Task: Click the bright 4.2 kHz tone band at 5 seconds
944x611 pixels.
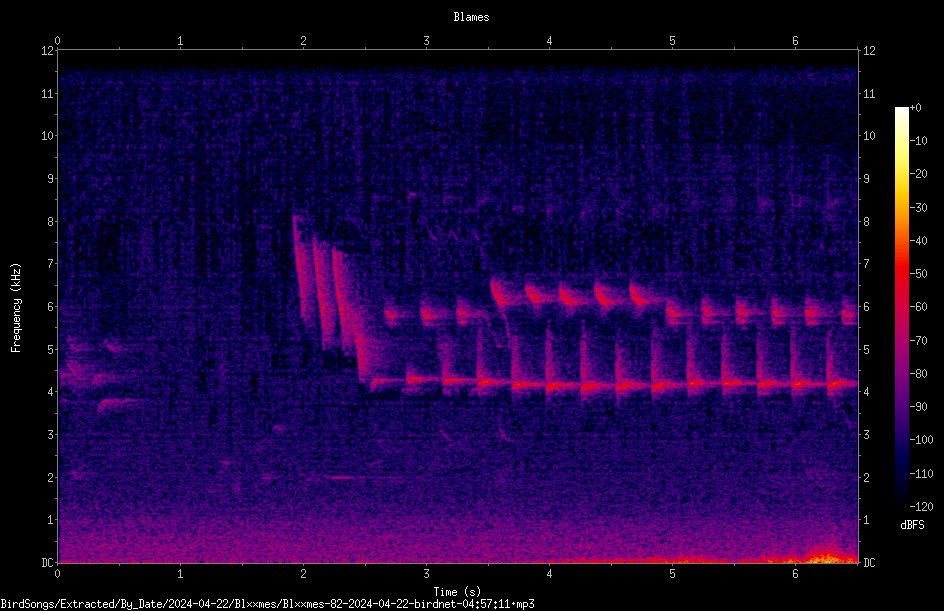Action: (672, 384)
